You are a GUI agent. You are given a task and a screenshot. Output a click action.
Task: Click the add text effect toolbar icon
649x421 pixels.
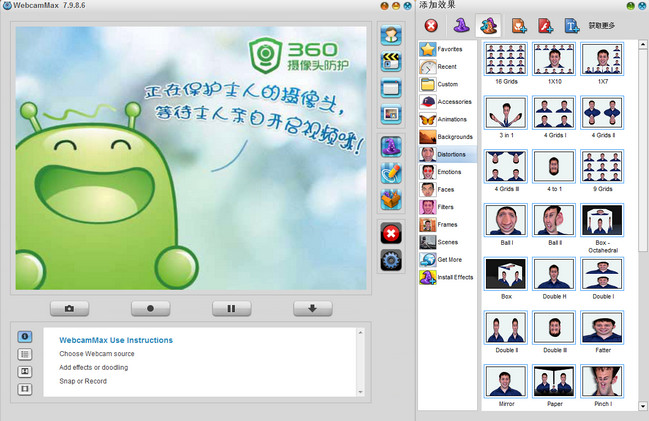[572, 25]
